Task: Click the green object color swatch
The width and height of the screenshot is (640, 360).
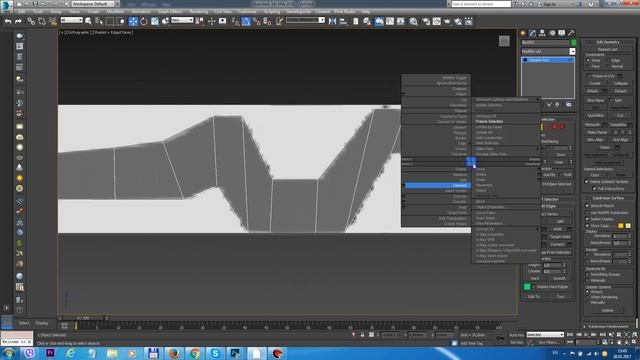Action: coord(573,42)
